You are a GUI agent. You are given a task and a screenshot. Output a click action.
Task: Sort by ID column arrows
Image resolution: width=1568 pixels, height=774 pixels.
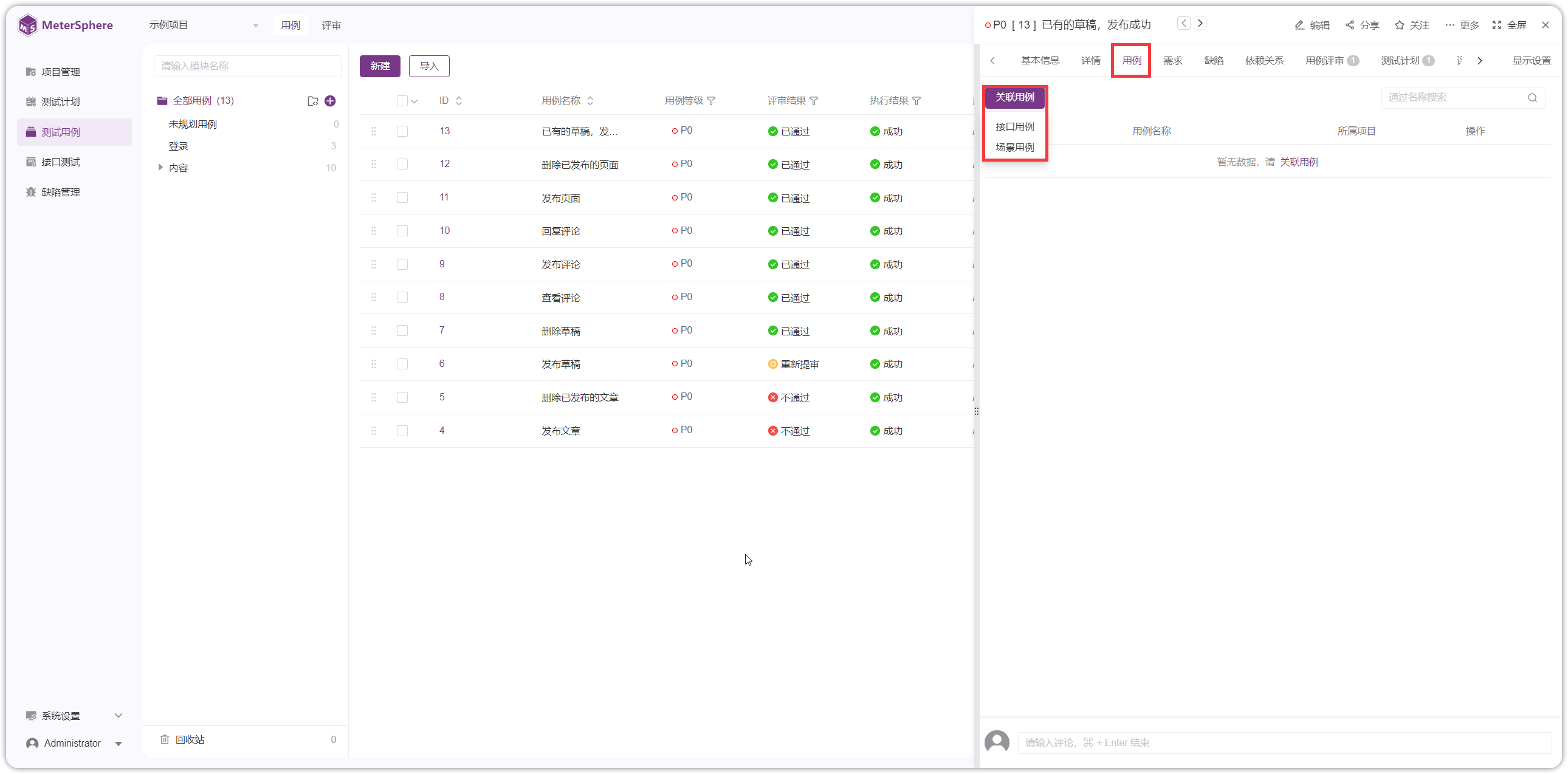coord(458,101)
